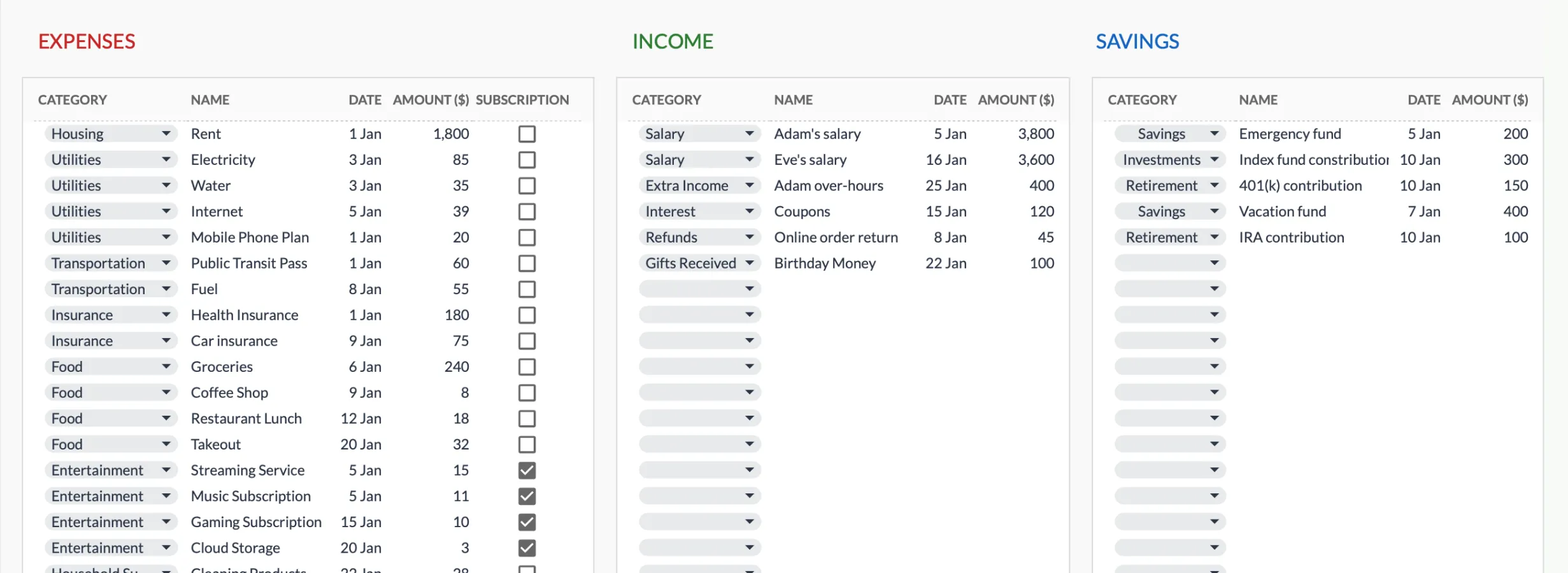
Task: Open the Utilities dropdown in the Electricity row
Action: click(111, 160)
